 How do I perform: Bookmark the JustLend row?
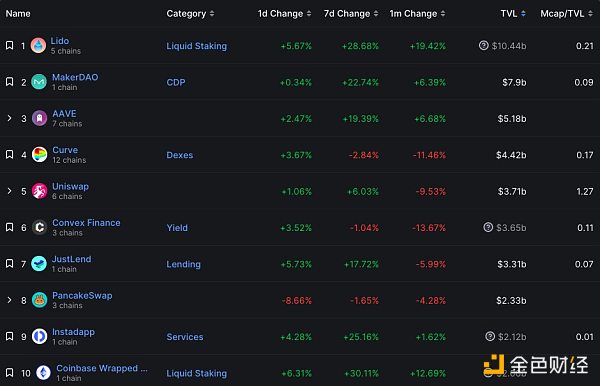(10, 264)
